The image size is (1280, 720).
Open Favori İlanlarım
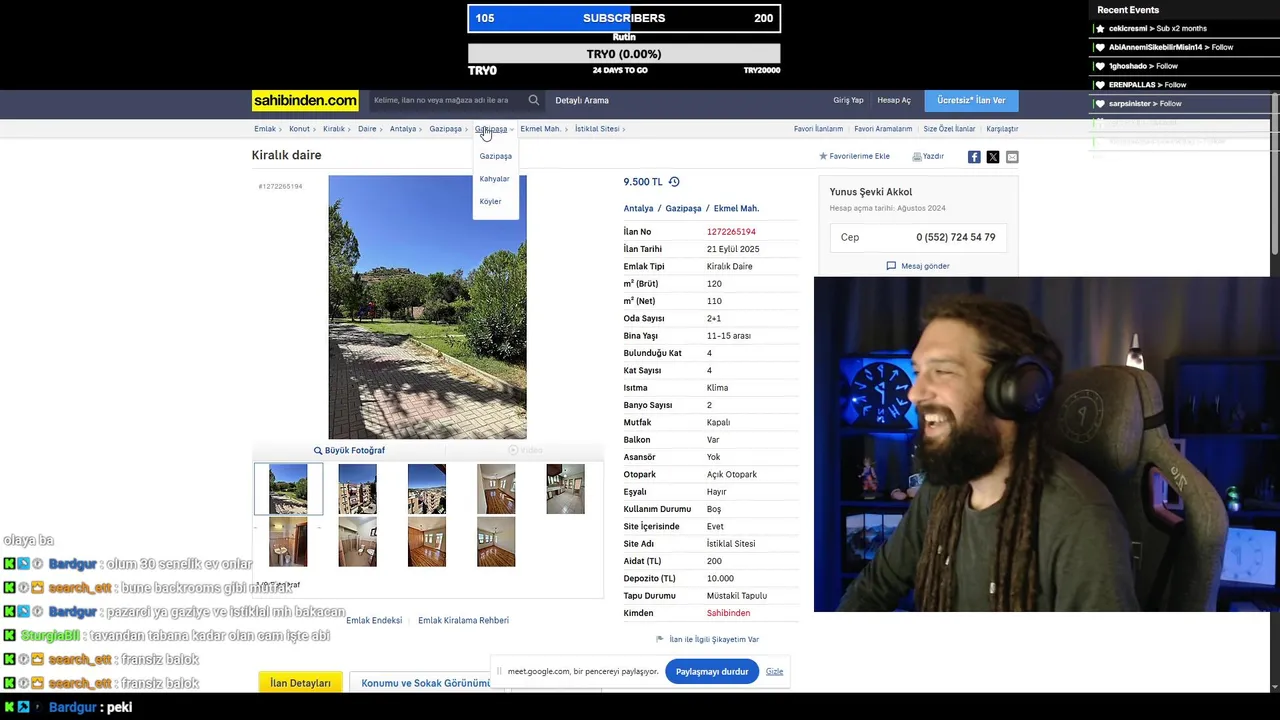point(818,129)
